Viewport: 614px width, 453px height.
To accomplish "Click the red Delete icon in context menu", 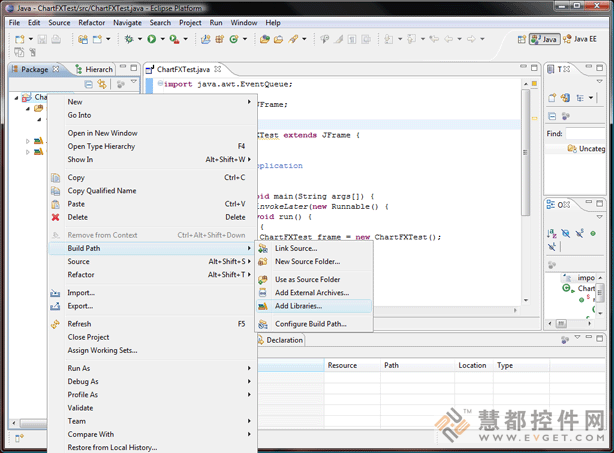I will click(55, 217).
